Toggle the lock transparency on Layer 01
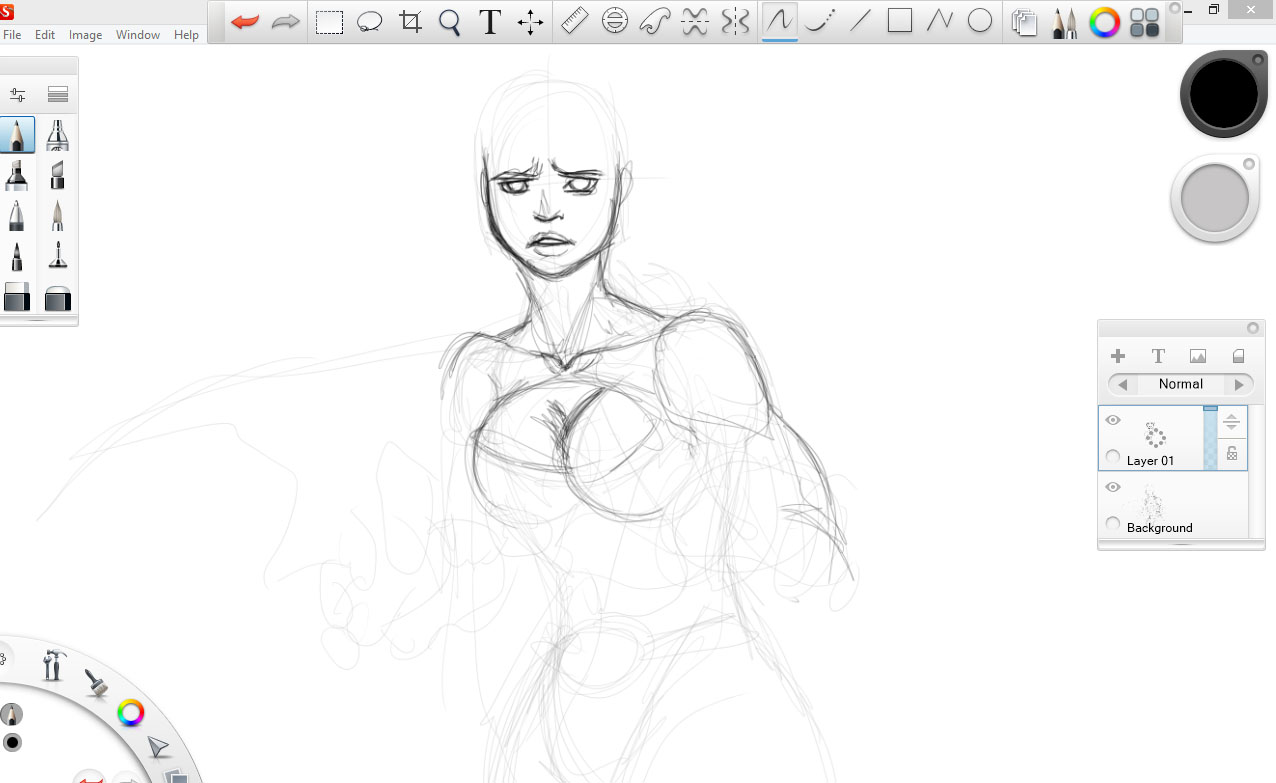The height and width of the screenshot is (783, 1276). pyautogui.click(x=1232, y=454)
